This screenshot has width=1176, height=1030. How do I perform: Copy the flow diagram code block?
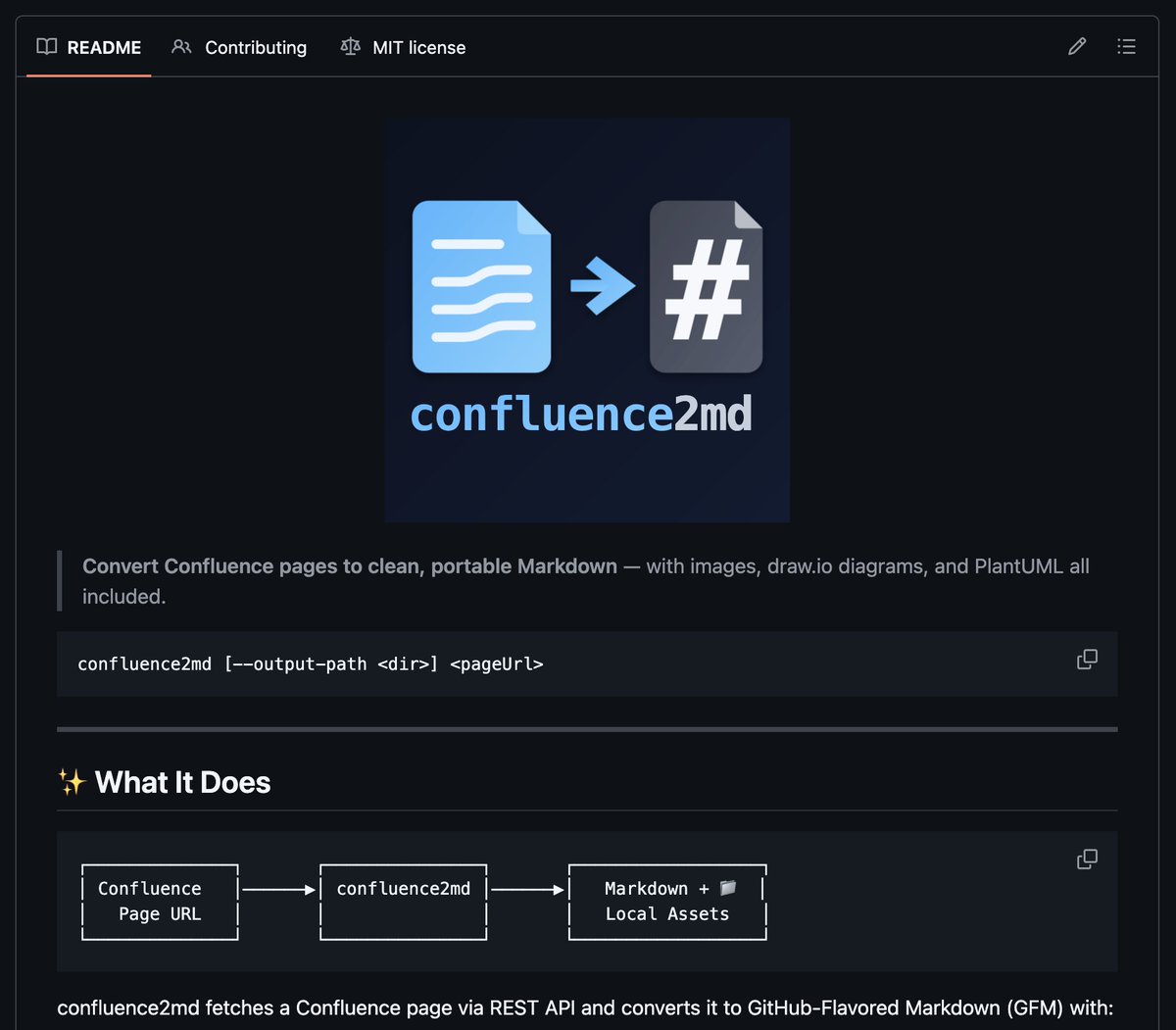(x=1087, y=859)
